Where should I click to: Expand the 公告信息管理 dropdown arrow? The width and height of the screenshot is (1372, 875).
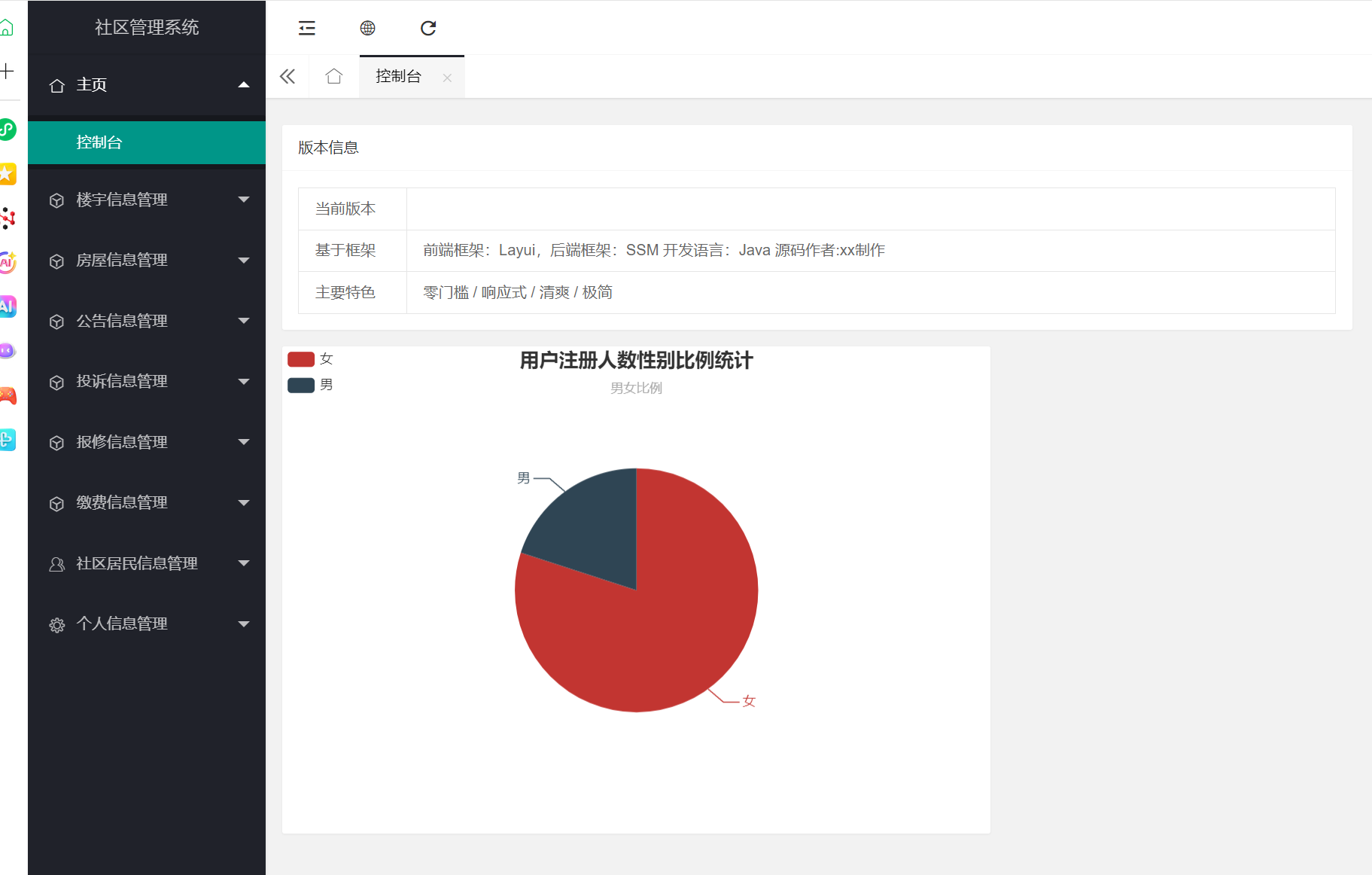(x=243, y=321)
